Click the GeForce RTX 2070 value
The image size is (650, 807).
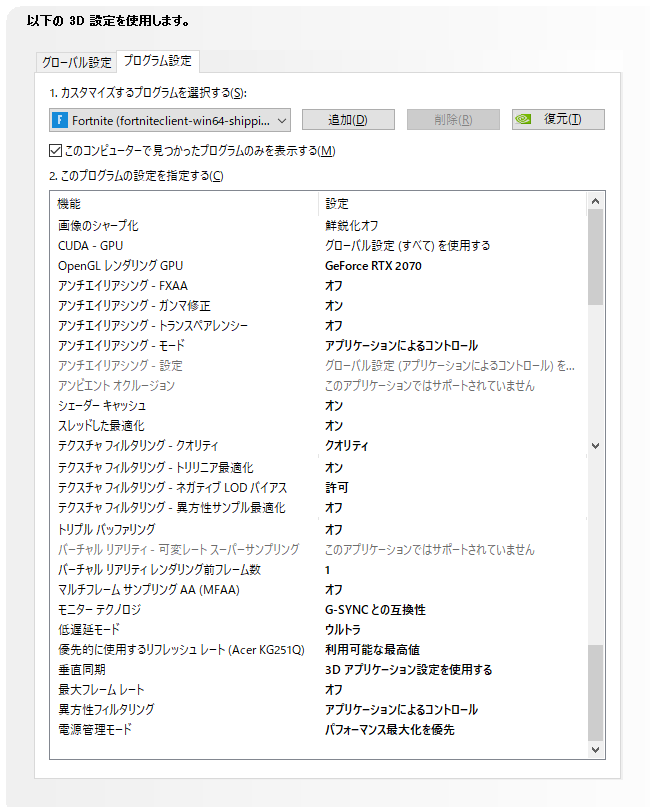373,266
